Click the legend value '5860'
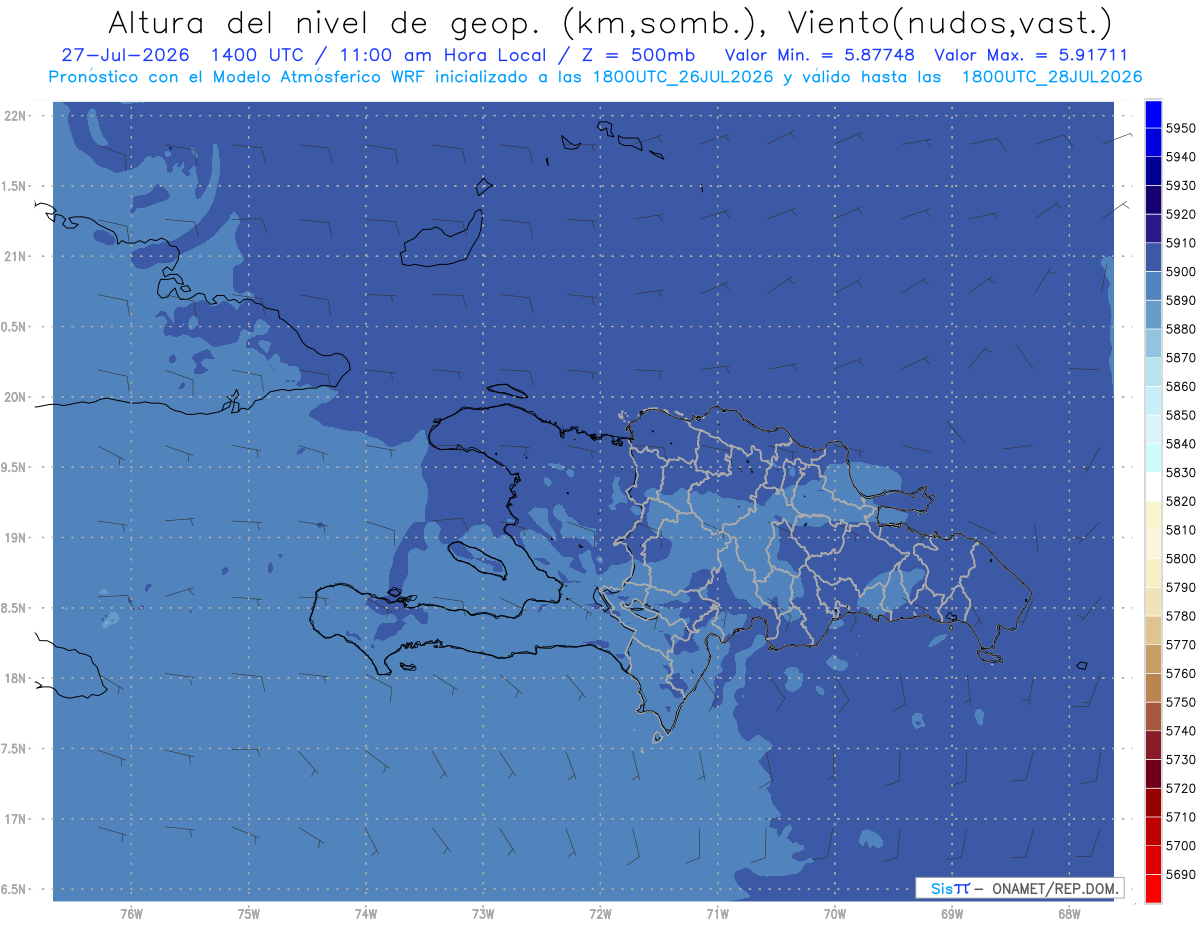Viewport: 1200px width, 927px height. tap(1180, 386)
